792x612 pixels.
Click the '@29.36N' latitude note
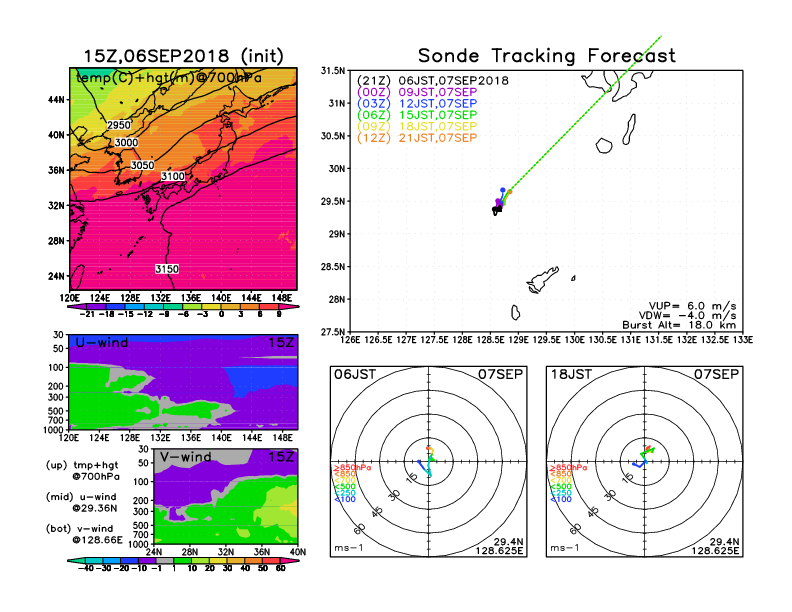94,508
